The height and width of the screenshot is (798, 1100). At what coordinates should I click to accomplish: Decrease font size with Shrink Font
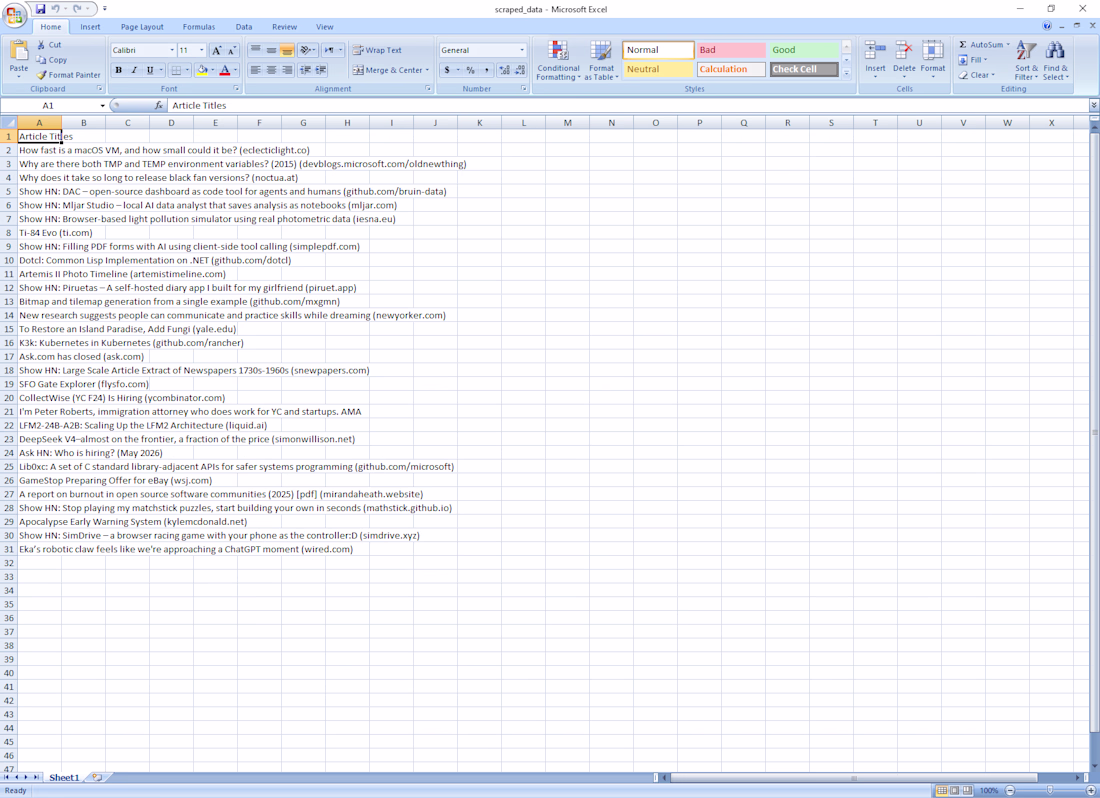[x=232, y=50]
